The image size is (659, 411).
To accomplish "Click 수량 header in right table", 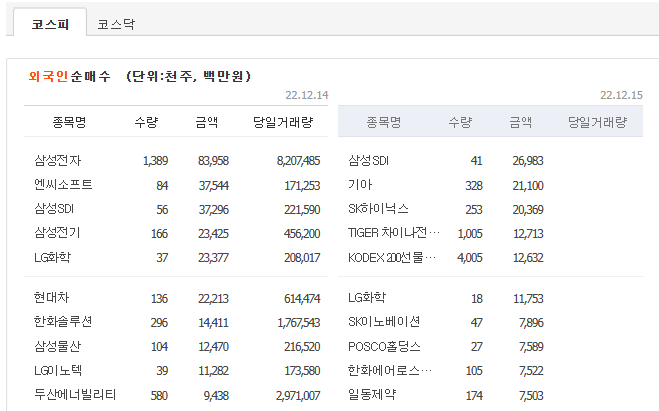I will point(460,122).
